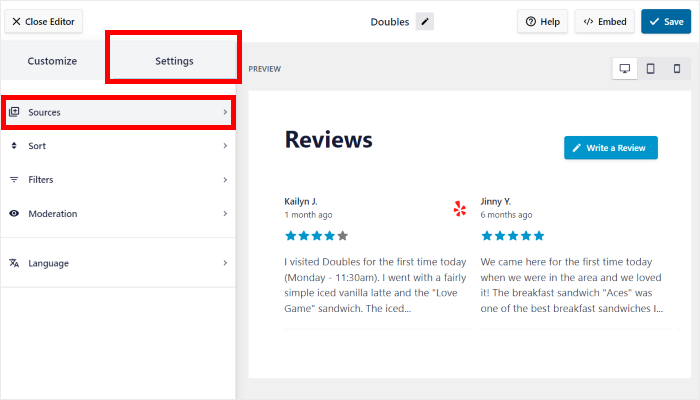This screenshot has width=700, height=400.
Task: Click the PREVIEW label
Action: pos(265,69)
